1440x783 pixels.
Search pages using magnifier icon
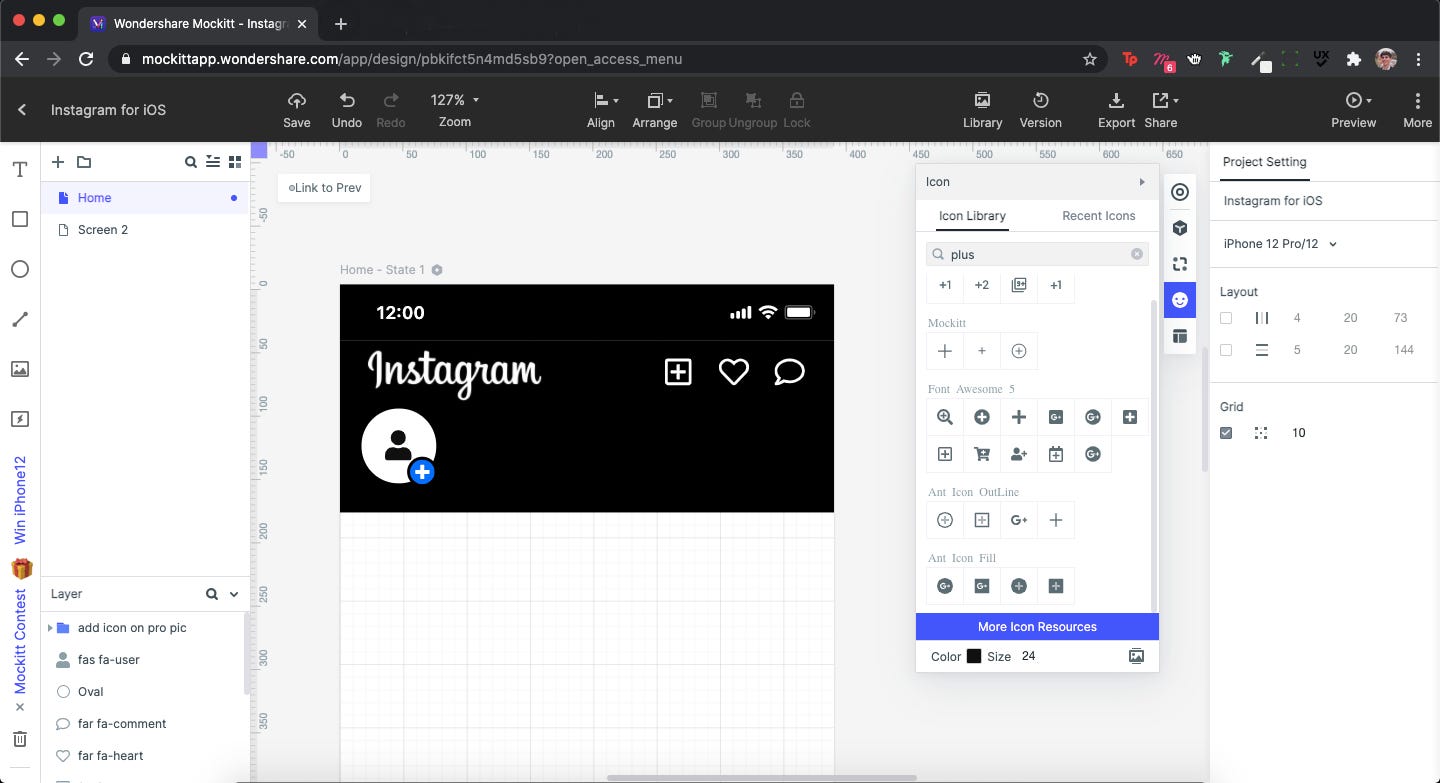click(x=190, y=162)
